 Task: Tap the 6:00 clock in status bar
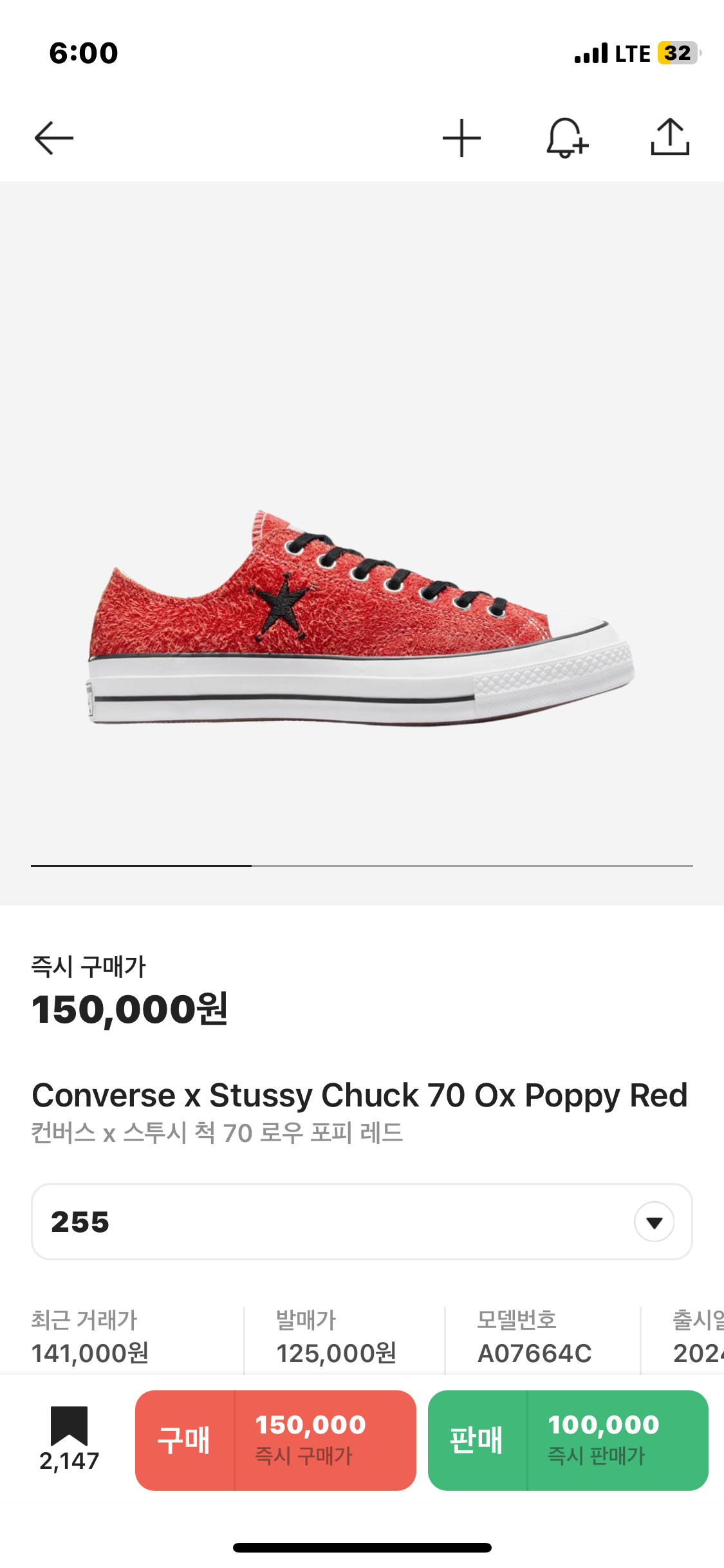pos(84,53)
